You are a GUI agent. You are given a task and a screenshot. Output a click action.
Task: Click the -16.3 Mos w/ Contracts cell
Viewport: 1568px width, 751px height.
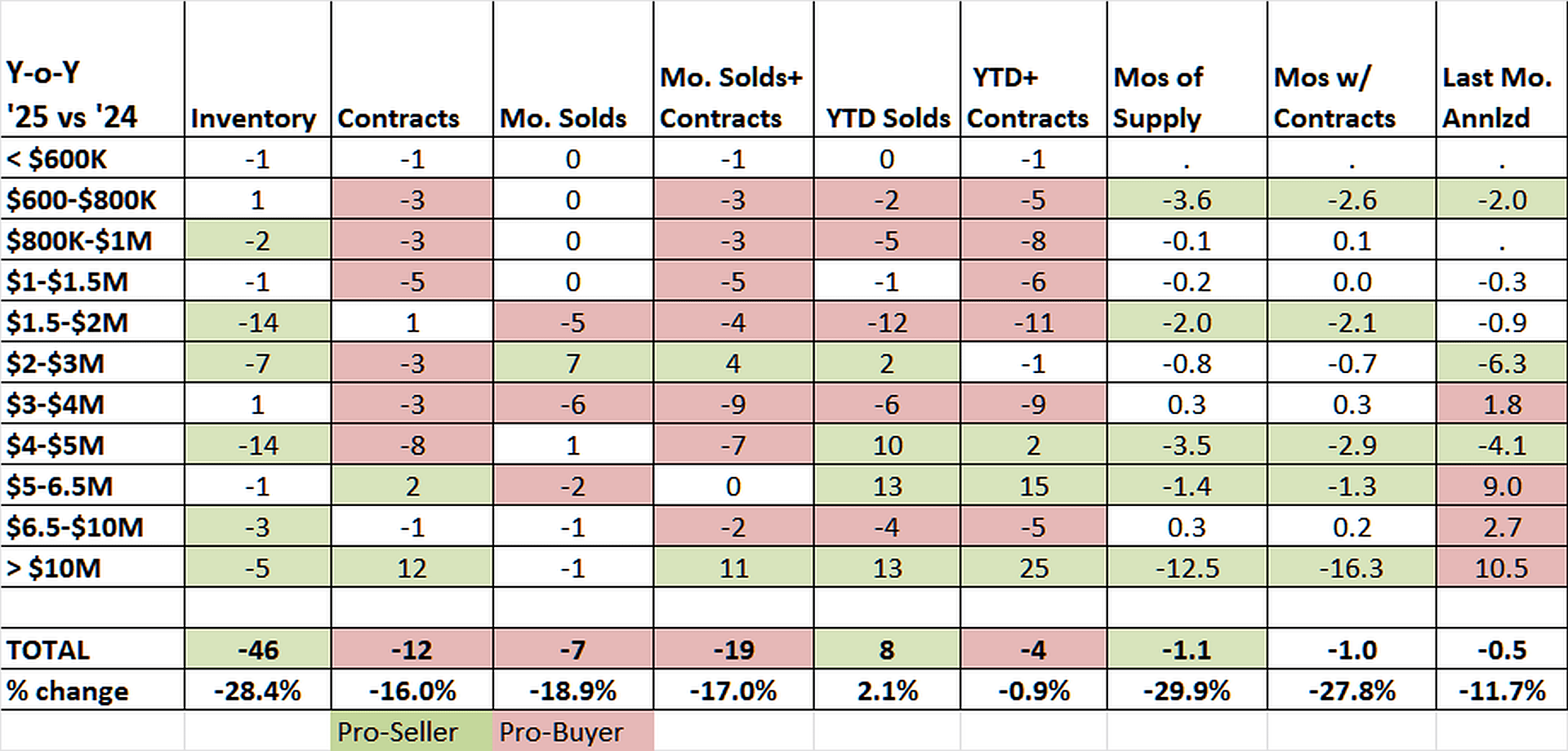click(1352, 567)
